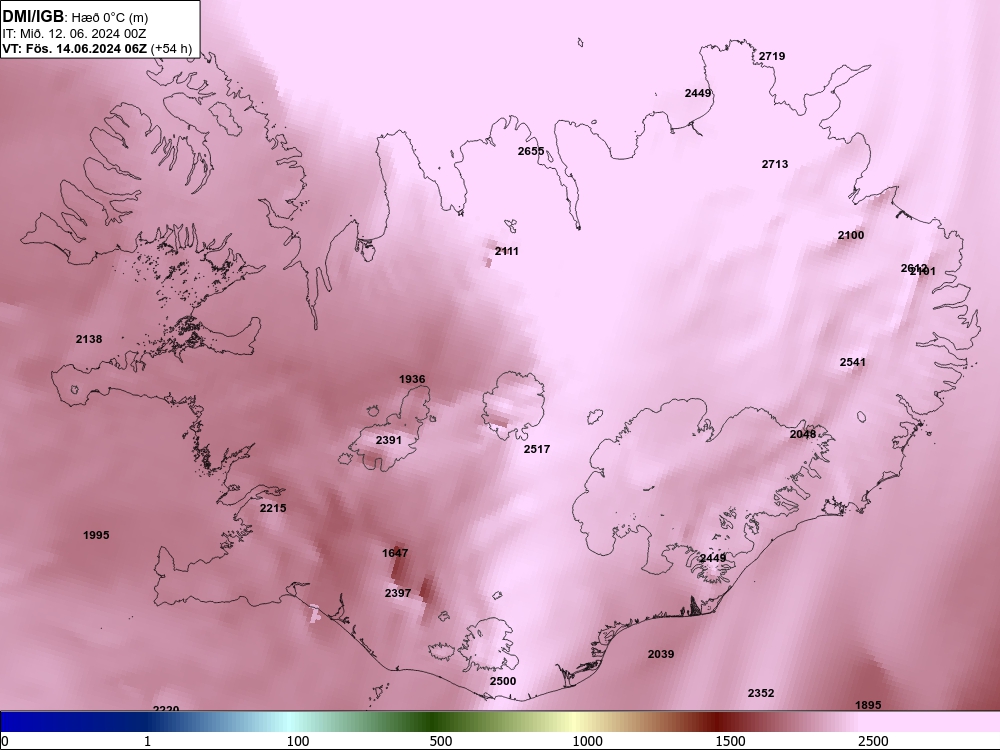
Task: Click the 2500 label on the glacier
Action: pos(503,681)
